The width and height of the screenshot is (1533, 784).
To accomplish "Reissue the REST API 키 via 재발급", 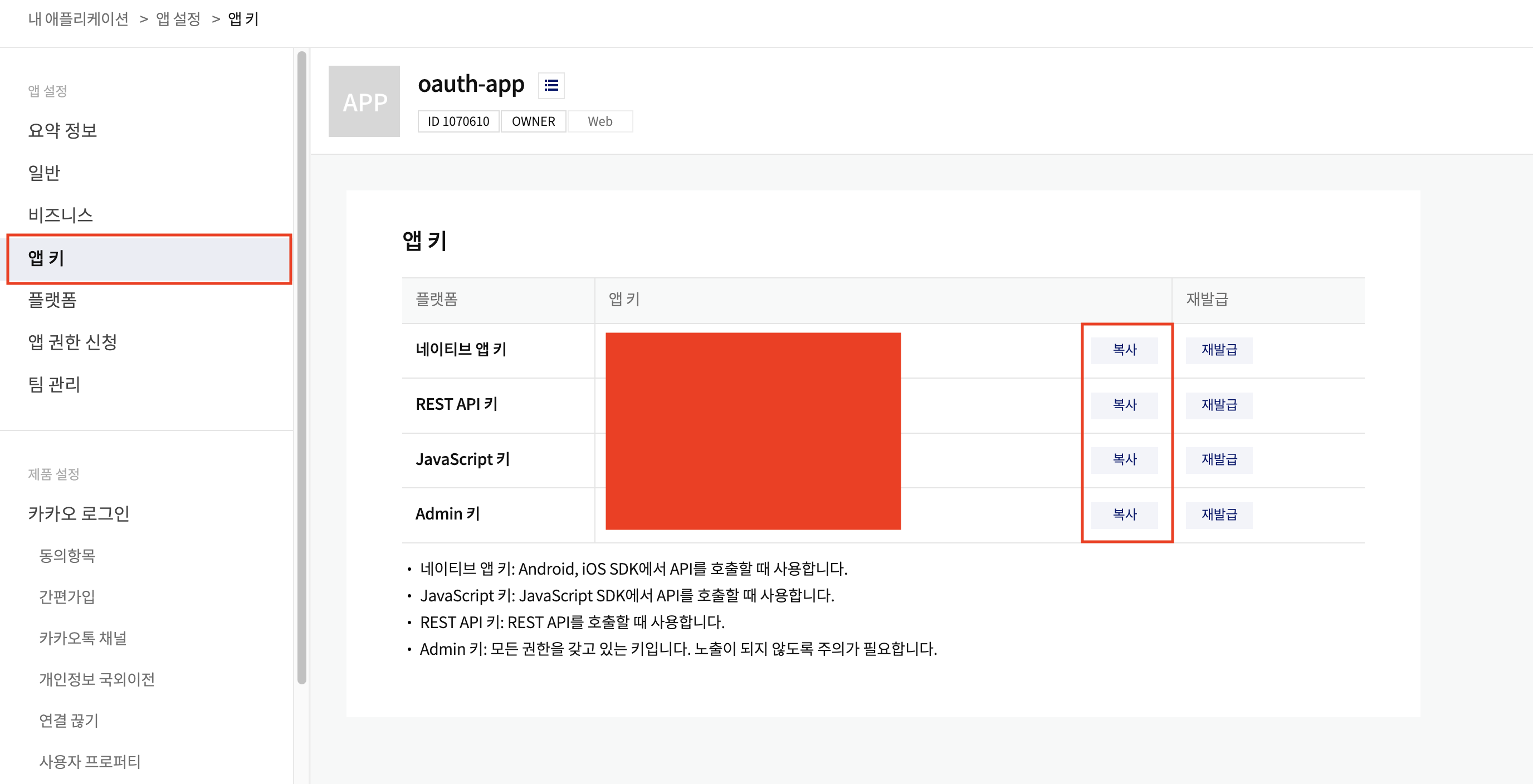I will pos(1218,404).
